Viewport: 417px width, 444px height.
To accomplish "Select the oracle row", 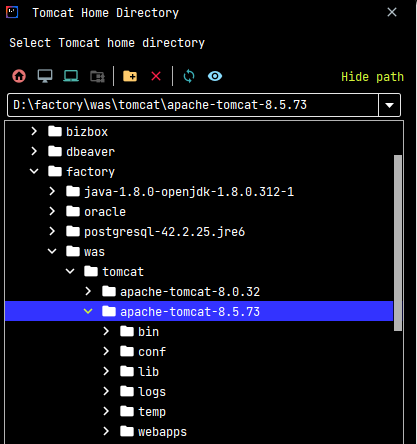I will click(x=199, y=211).
